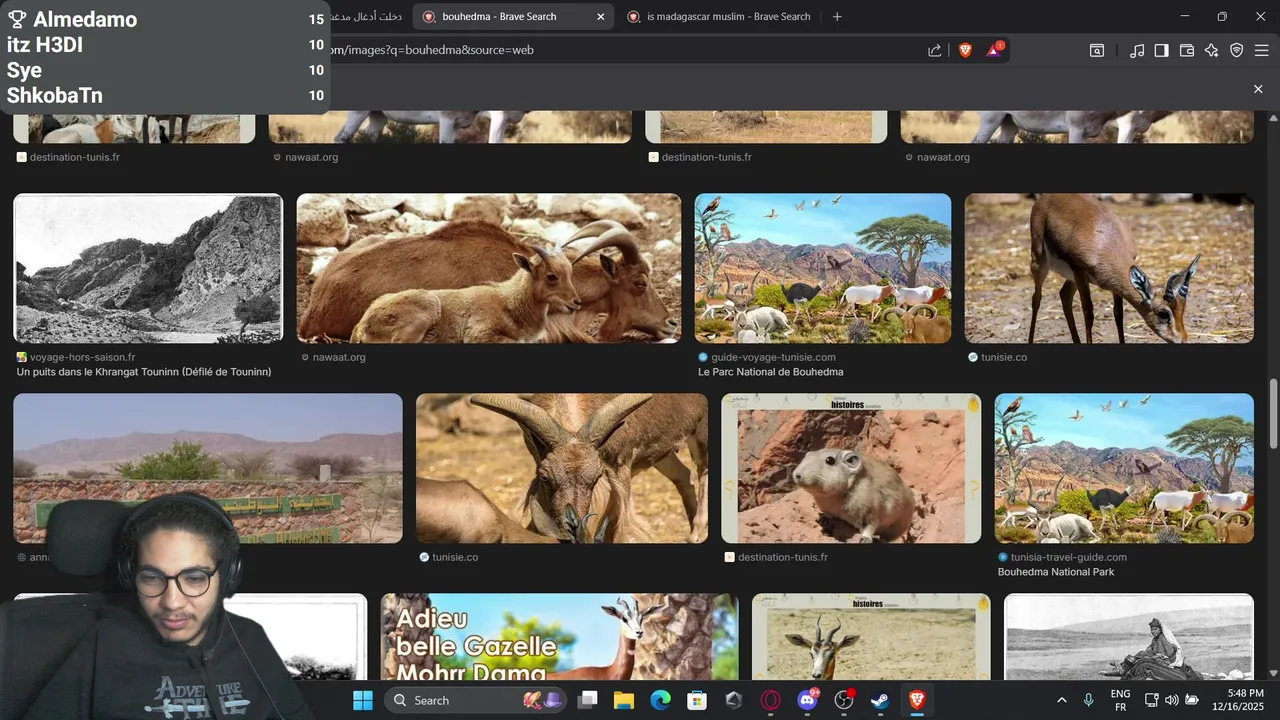Click the address bar URL field
This screenshot has height=720, width=1280.
click(620, 50)
